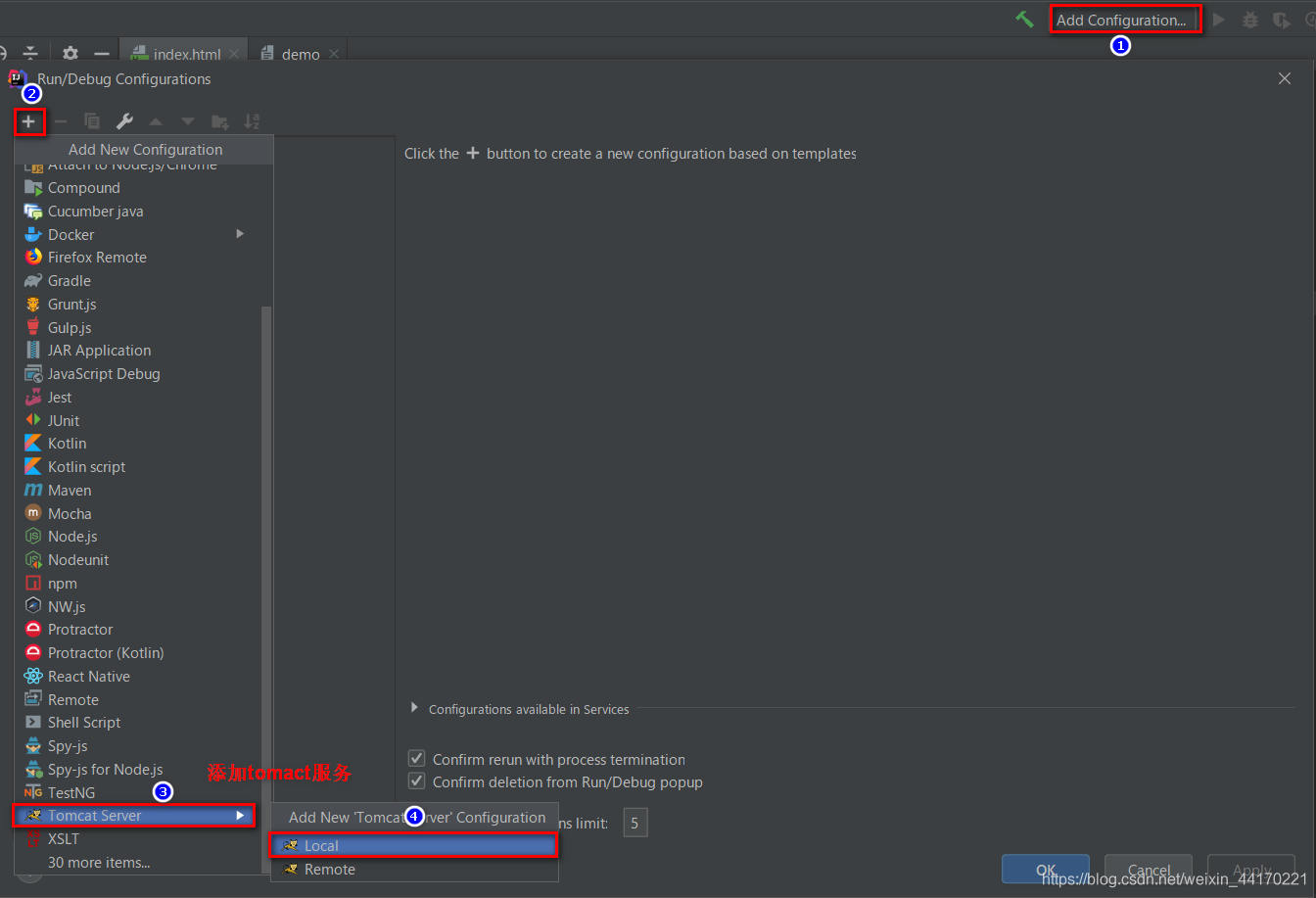Image resolution: width=1316 pixels, height=898 pixels.
Task: Click the hide panel minus icon beside gear
Action: tap(102, 54)
